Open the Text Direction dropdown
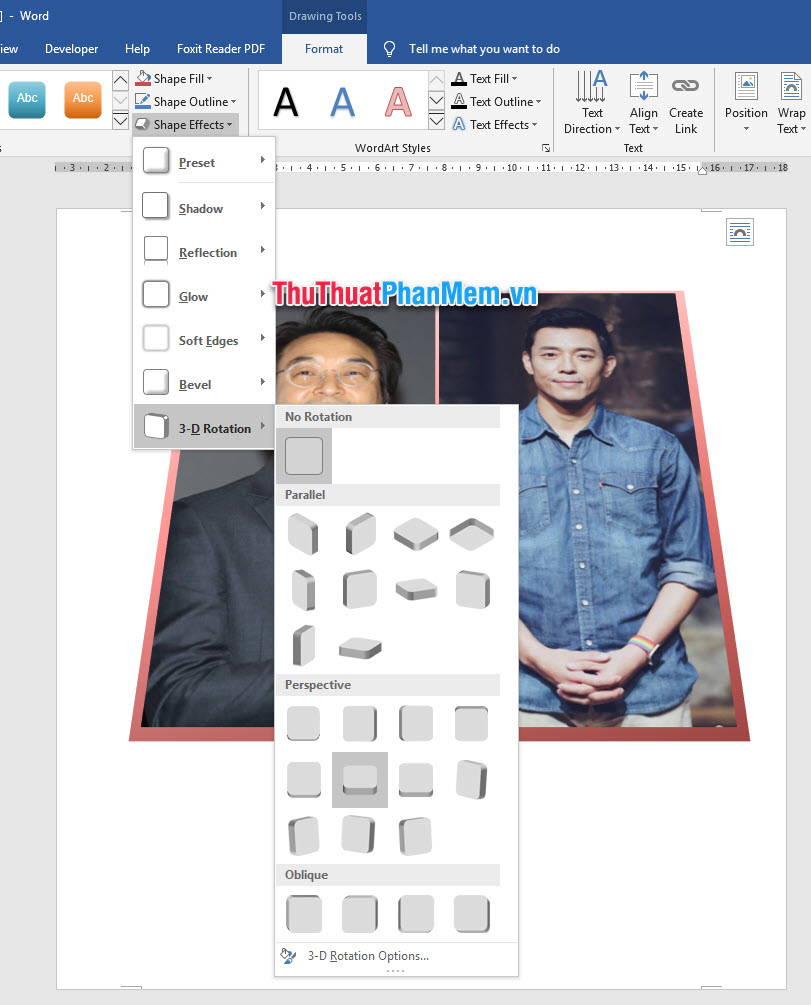The width and height of the screenshot is (811, 1005). pyautogui.click(x=592, y=104)
